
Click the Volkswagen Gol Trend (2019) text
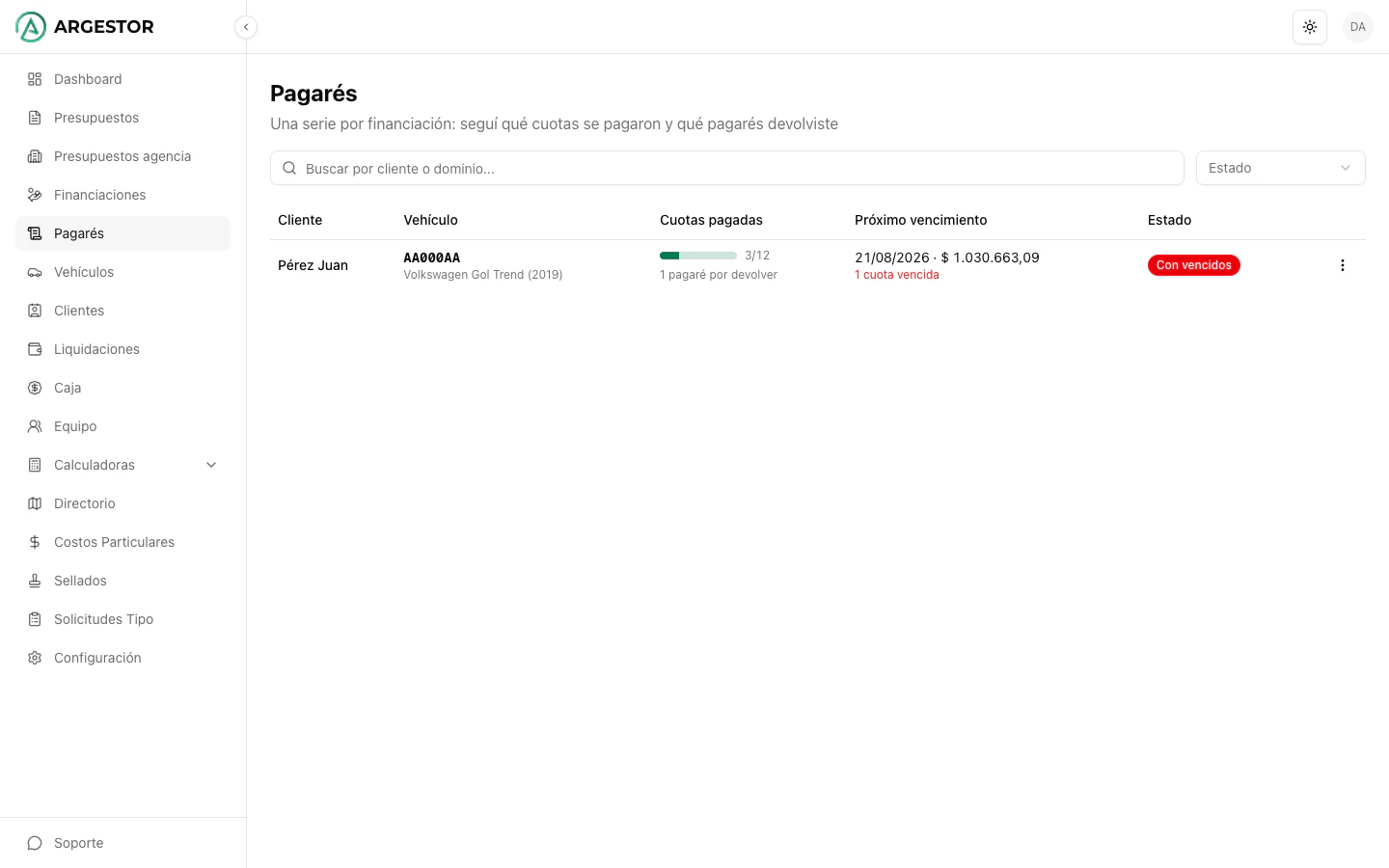483,275
